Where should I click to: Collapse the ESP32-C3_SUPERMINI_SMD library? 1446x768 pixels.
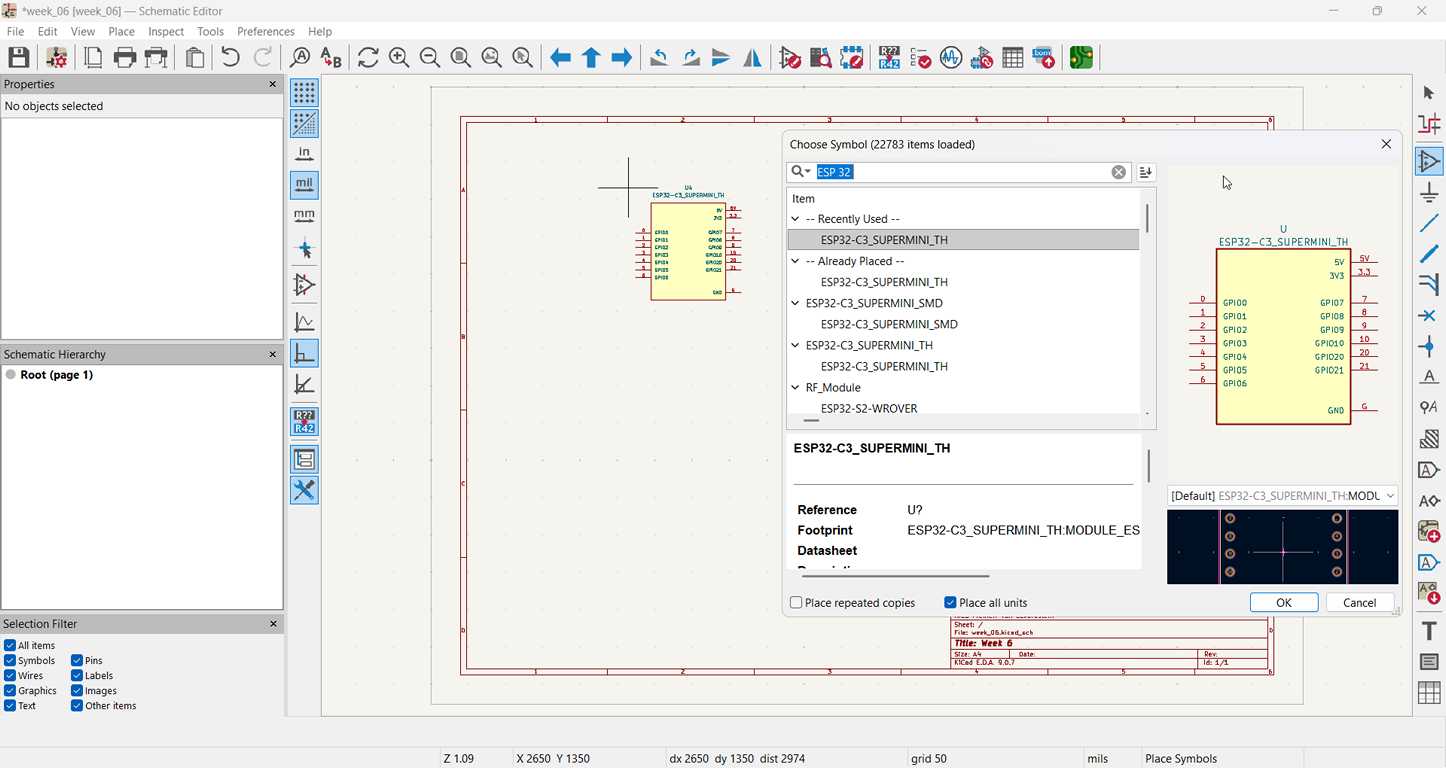pyautogui.click(x=796, y=303)
